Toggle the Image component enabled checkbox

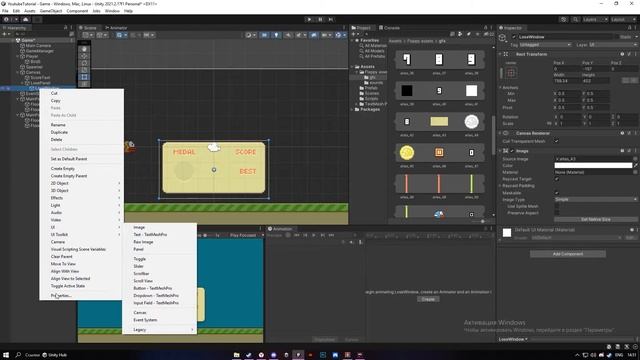(512, 151)
